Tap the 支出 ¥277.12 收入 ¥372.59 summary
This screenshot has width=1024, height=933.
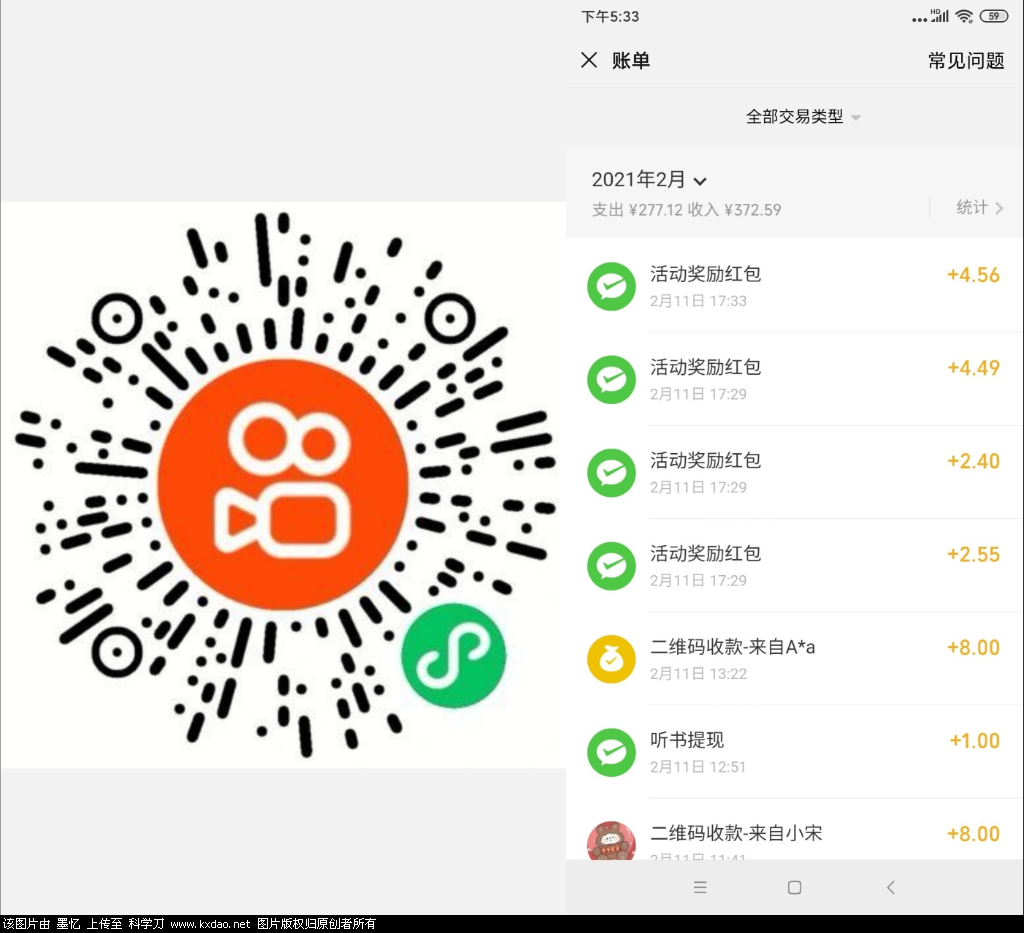pos(686,210)
